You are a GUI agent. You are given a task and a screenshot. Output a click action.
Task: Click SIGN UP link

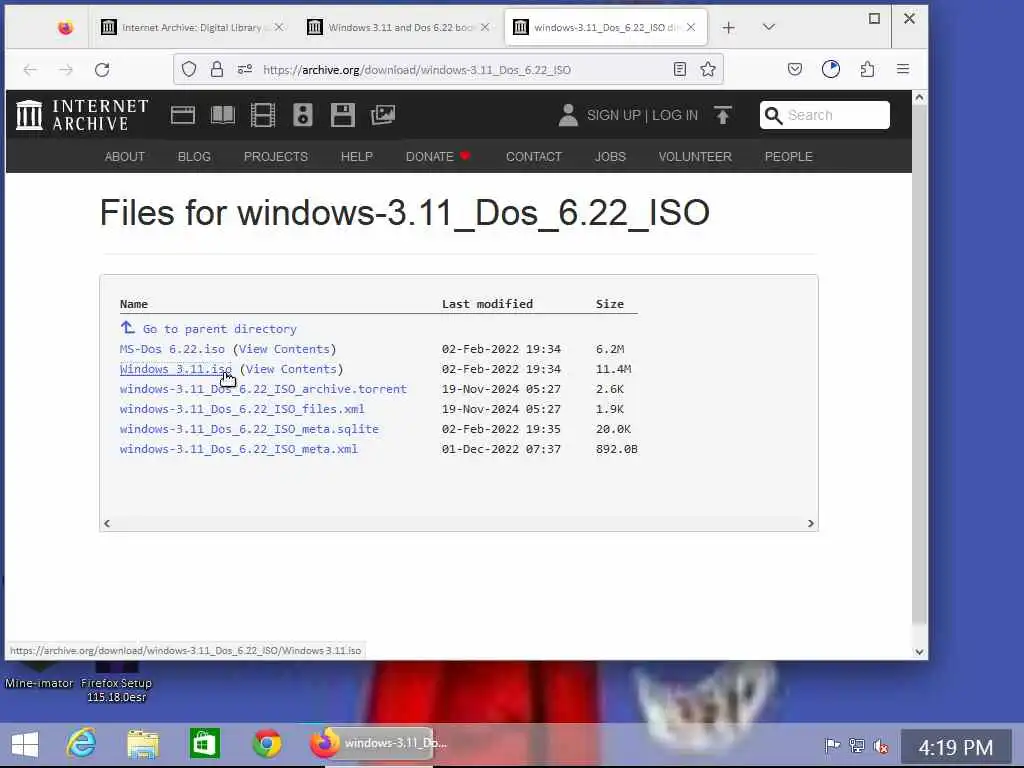(x=613, y=115)
